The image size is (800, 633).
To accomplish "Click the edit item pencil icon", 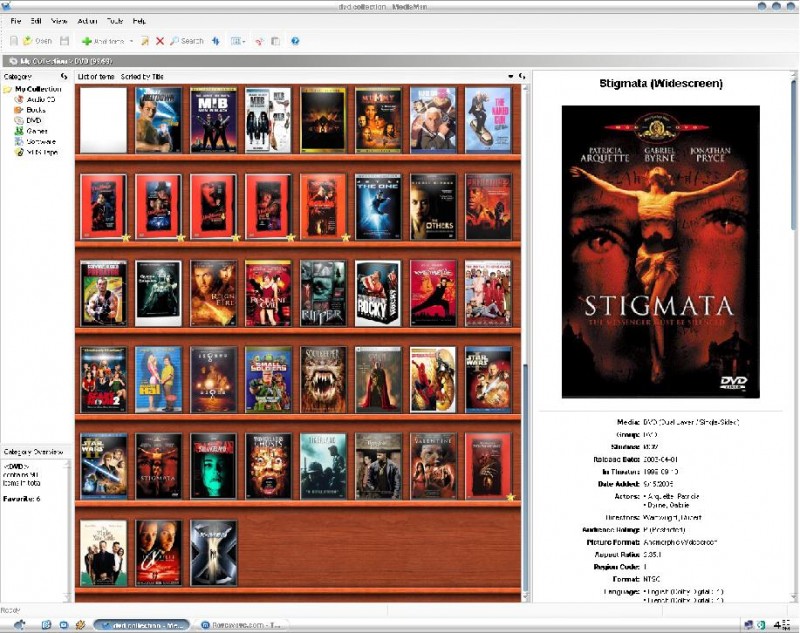I will (145, 41).
